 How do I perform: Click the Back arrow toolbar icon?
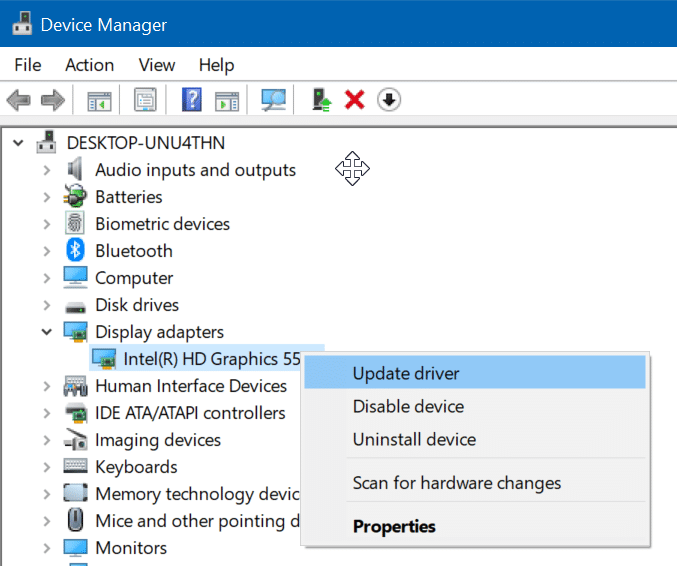tap(19, 100)
